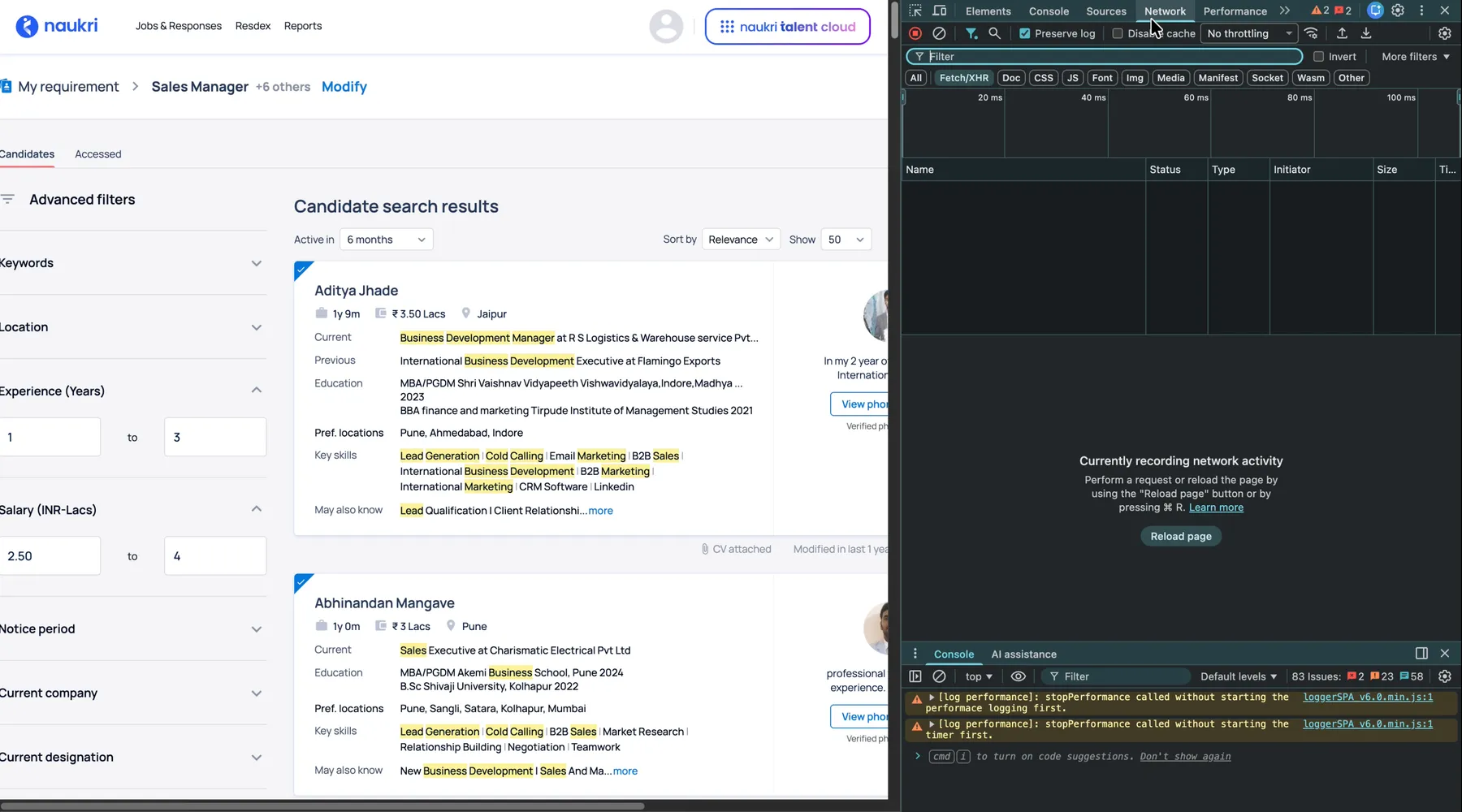Click the Reload page button
1462x812 pixels.
coord(1180,537)
